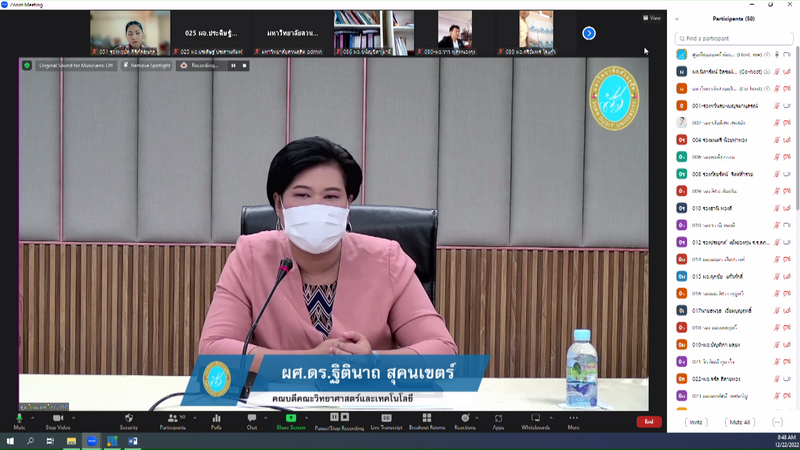Viewport: 800px width, 450px height.
Task: Click video-off icon for participant 008
Action: (x=787, y=174)
